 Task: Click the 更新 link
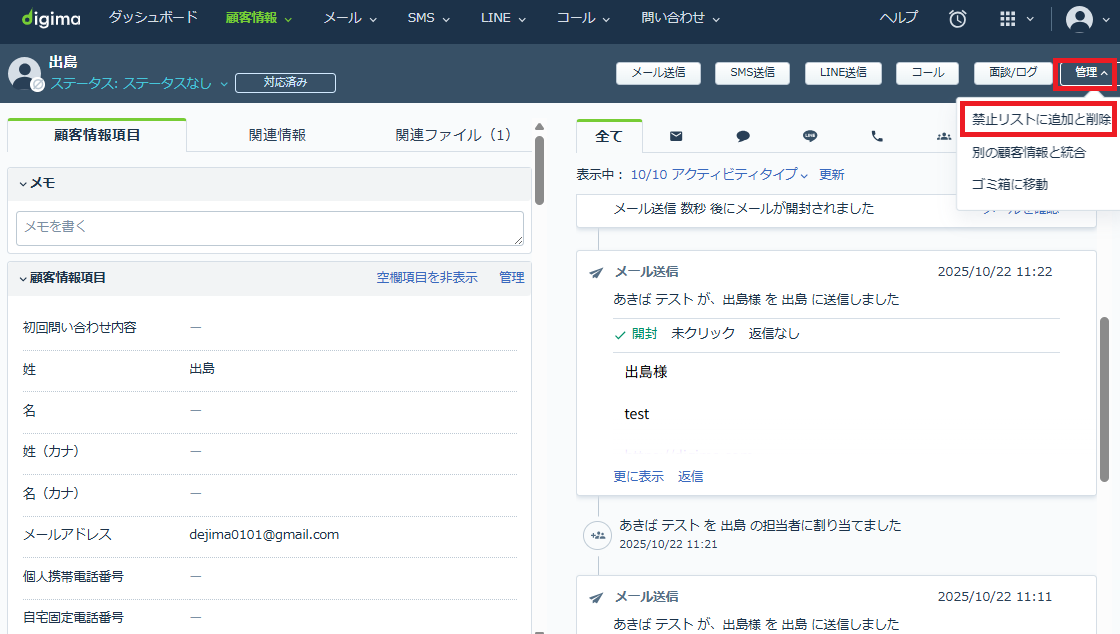831,174
